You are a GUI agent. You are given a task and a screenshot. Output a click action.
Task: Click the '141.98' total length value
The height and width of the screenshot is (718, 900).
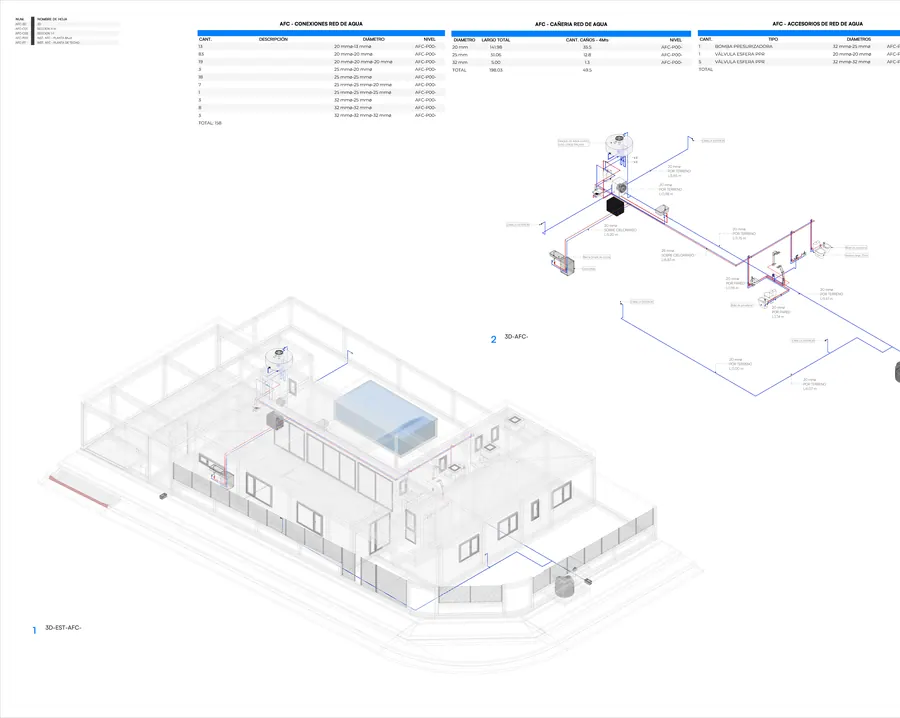click(x=495, y=47)
